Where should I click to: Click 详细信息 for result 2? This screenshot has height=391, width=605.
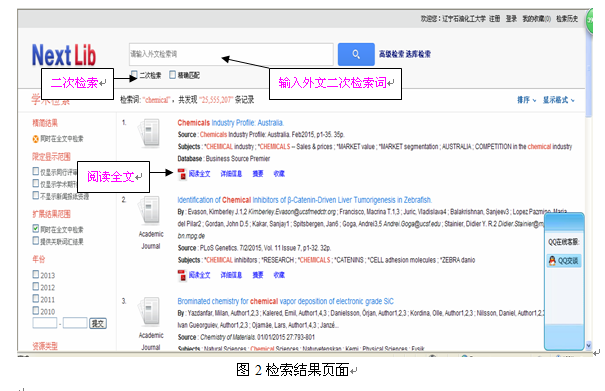[x=231, y=275]
